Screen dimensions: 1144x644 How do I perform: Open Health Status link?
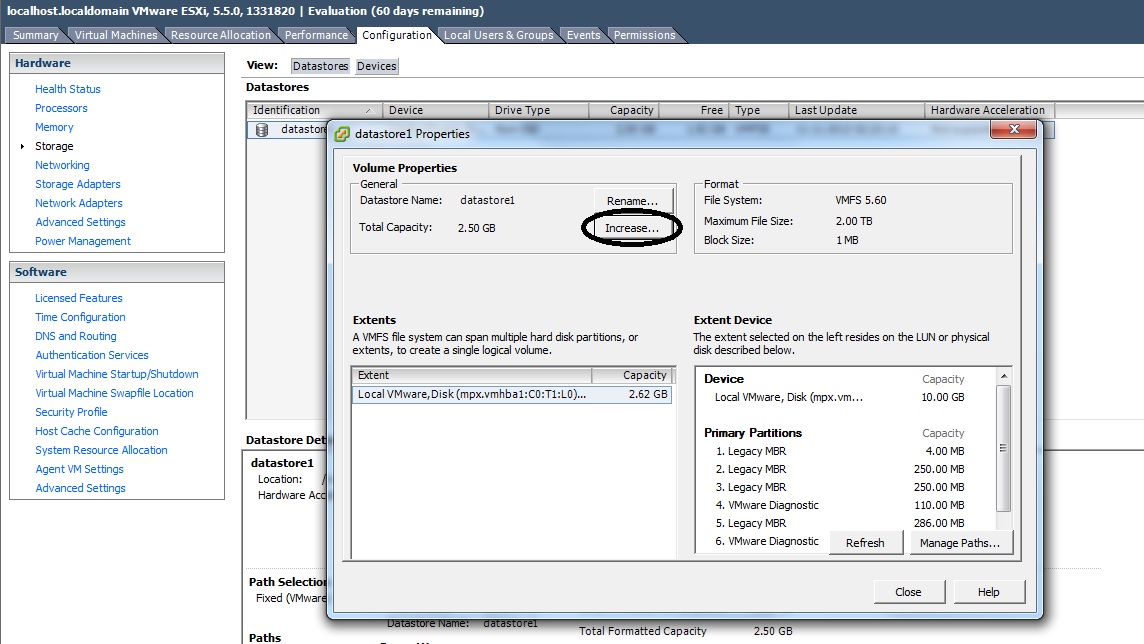tap(68, 89)
